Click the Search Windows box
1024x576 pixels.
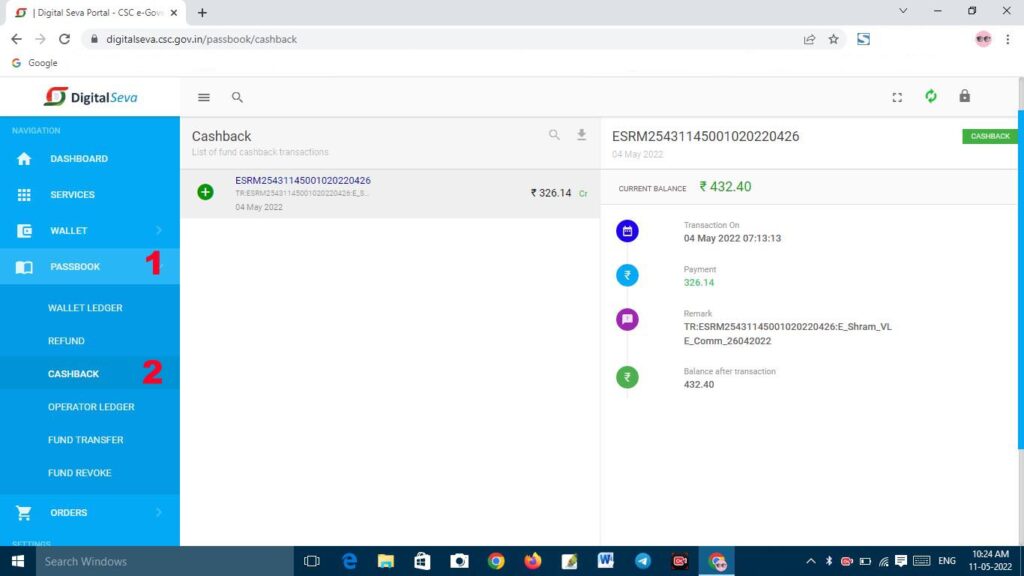(x=165, y=561)
